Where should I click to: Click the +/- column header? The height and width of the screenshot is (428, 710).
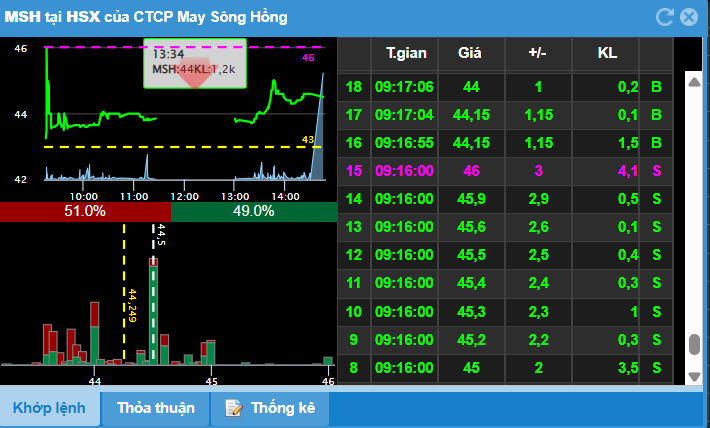(x=538, y=53)
